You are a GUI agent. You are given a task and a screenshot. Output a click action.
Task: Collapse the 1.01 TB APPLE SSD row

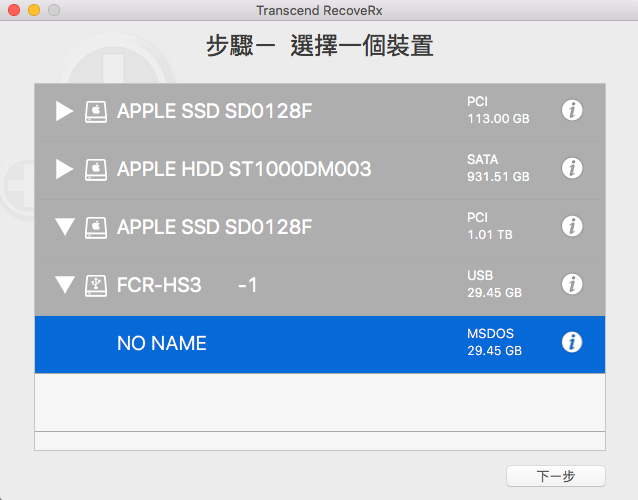point(65,227)
